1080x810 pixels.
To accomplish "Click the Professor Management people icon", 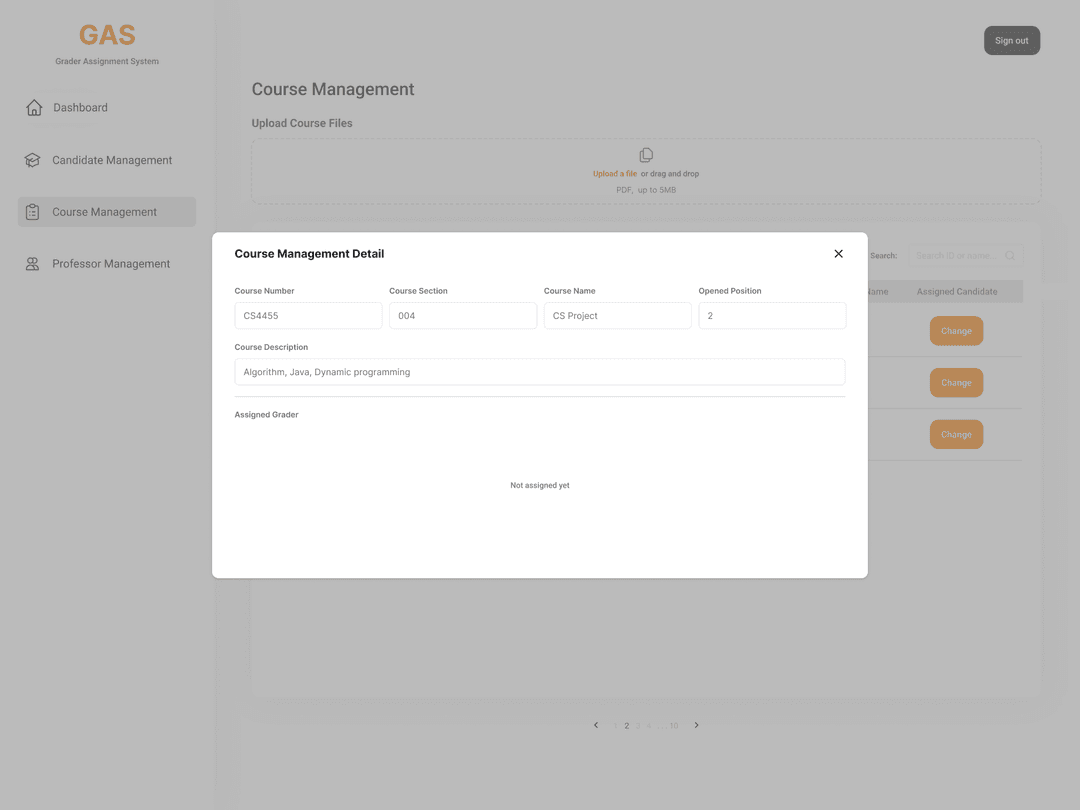I will tap(32, 263).
